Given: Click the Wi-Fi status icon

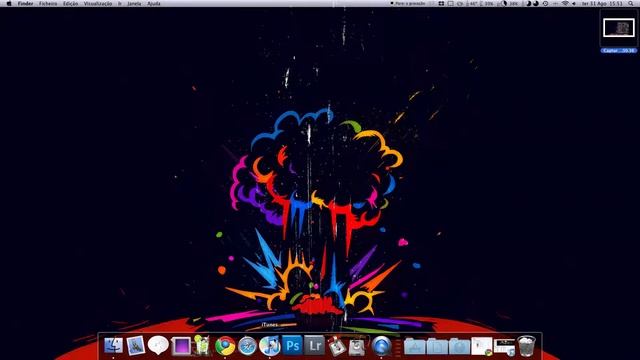Looking at the screenshot, I should point(565,3).
